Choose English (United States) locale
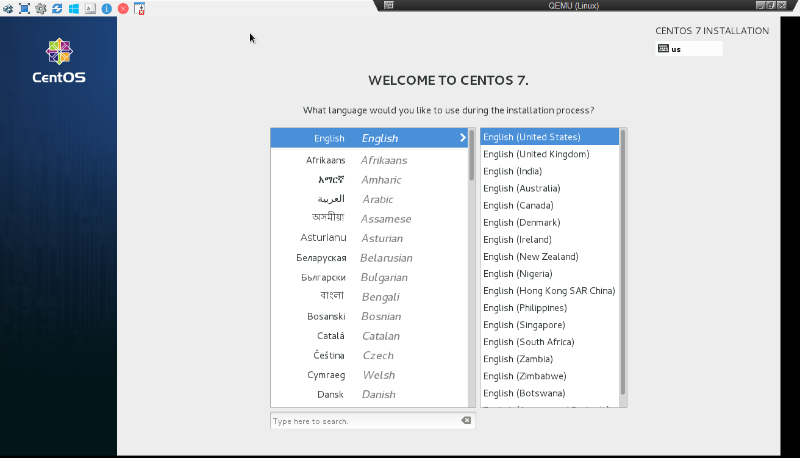The height and width of the screenshot is (458, 800). click(x=549, y=137)
